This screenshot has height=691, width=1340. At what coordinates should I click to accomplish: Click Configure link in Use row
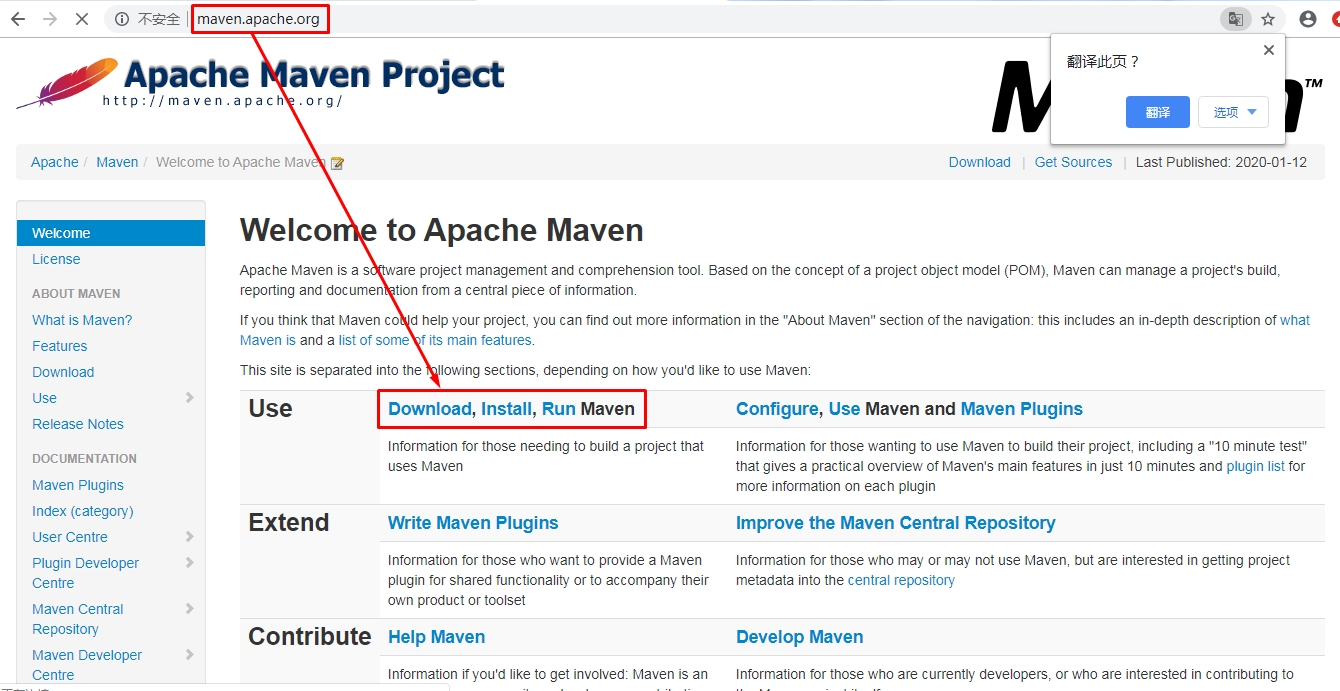[777, 408]
